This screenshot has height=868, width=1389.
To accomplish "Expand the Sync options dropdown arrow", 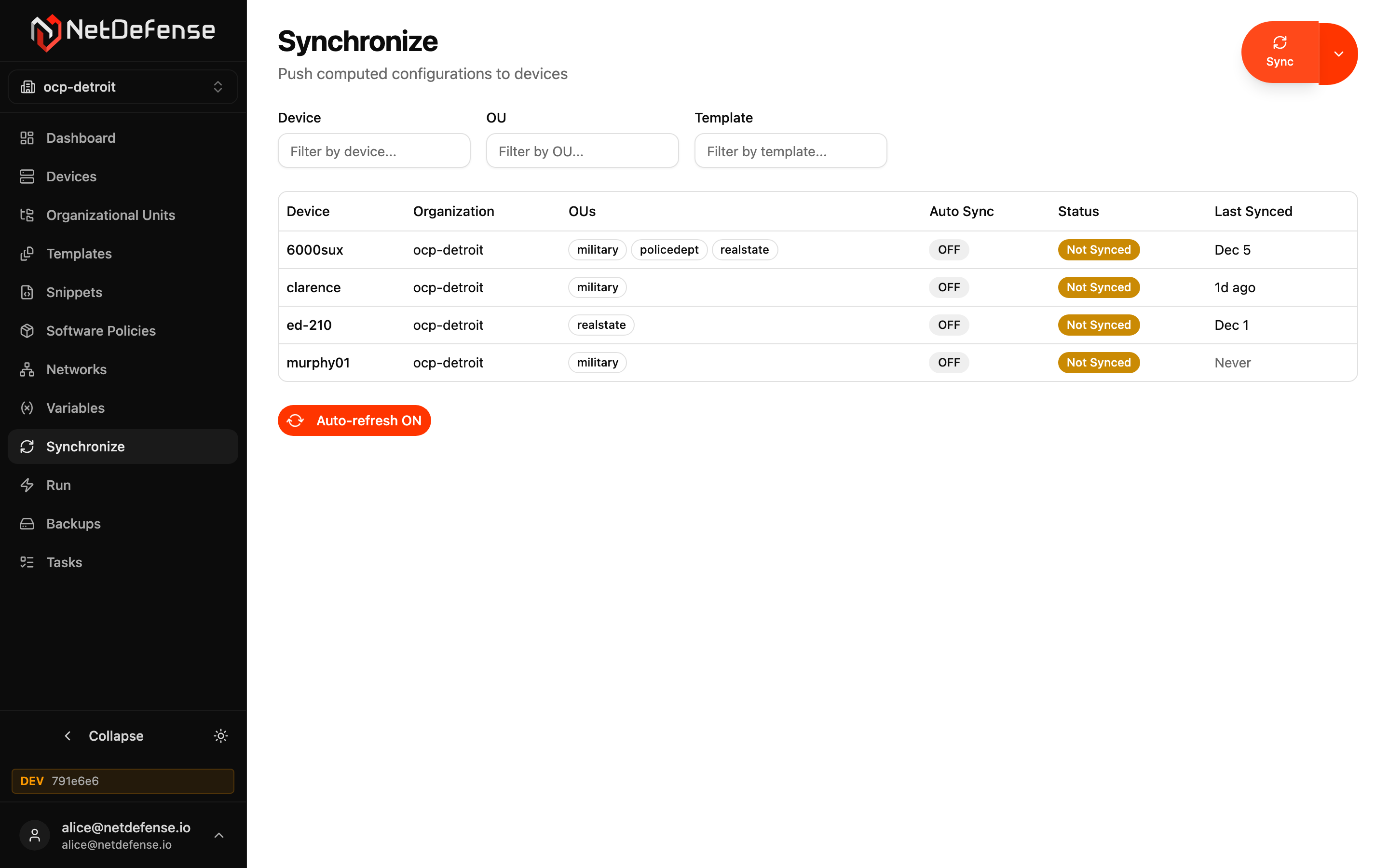I will 1338,54.
